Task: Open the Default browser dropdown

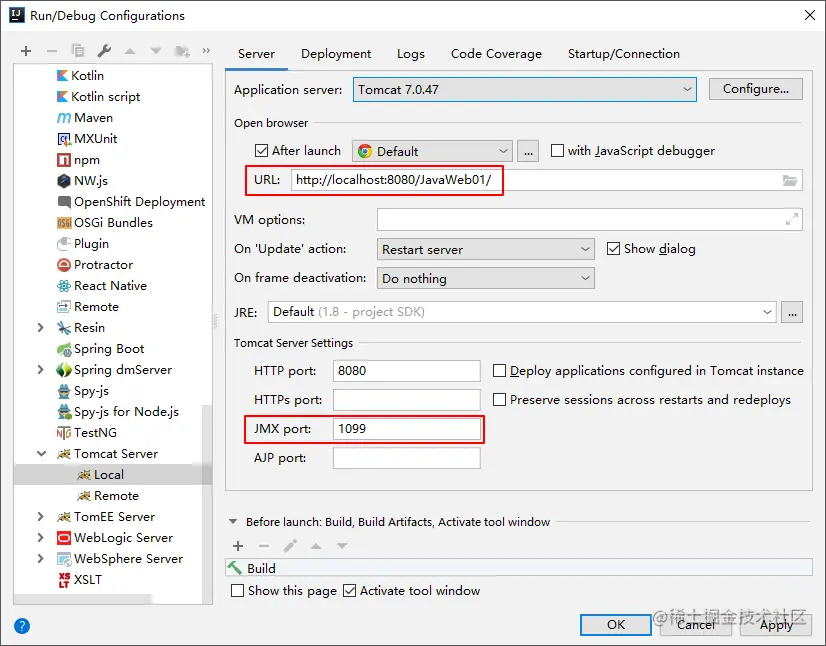Action: point(432,151)
